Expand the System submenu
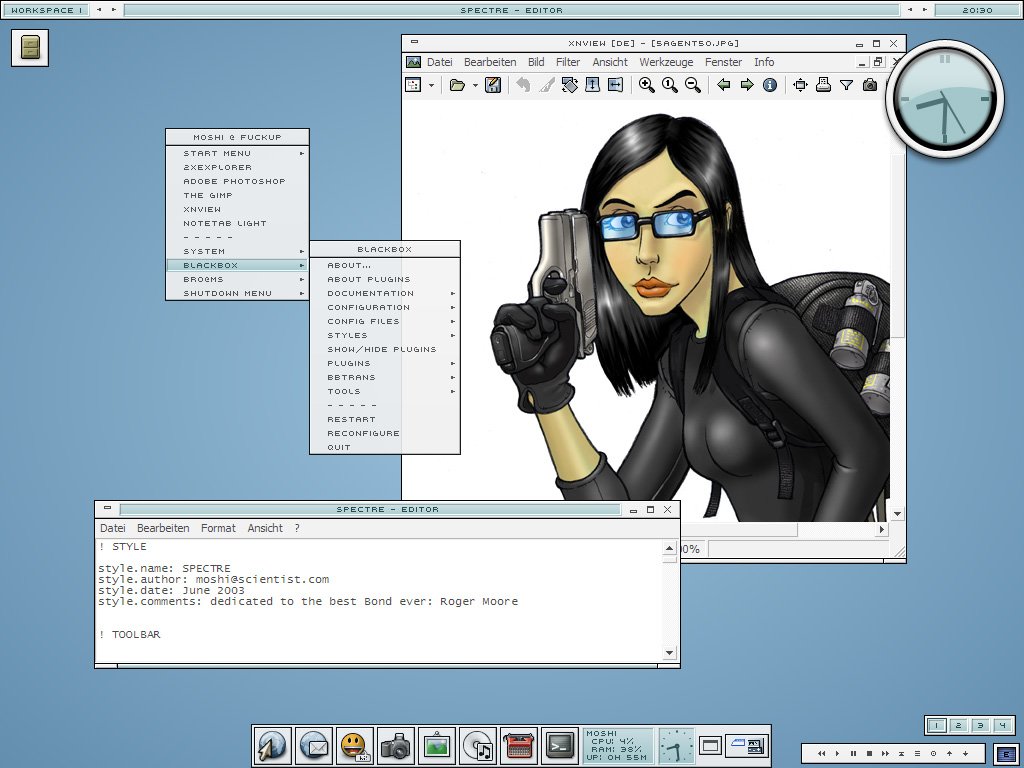This screenshot has height=768, width=1024. click(x=237, y=251)
